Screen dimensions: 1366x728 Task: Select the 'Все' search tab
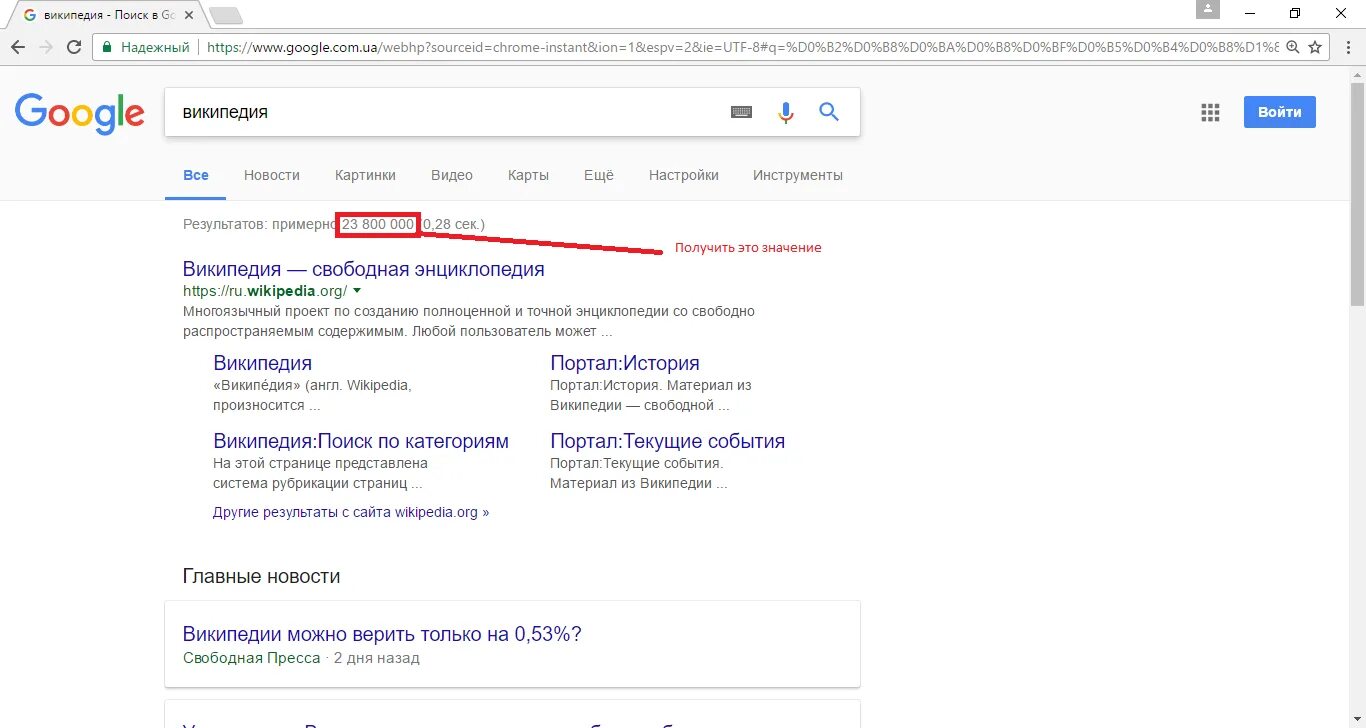196,175
